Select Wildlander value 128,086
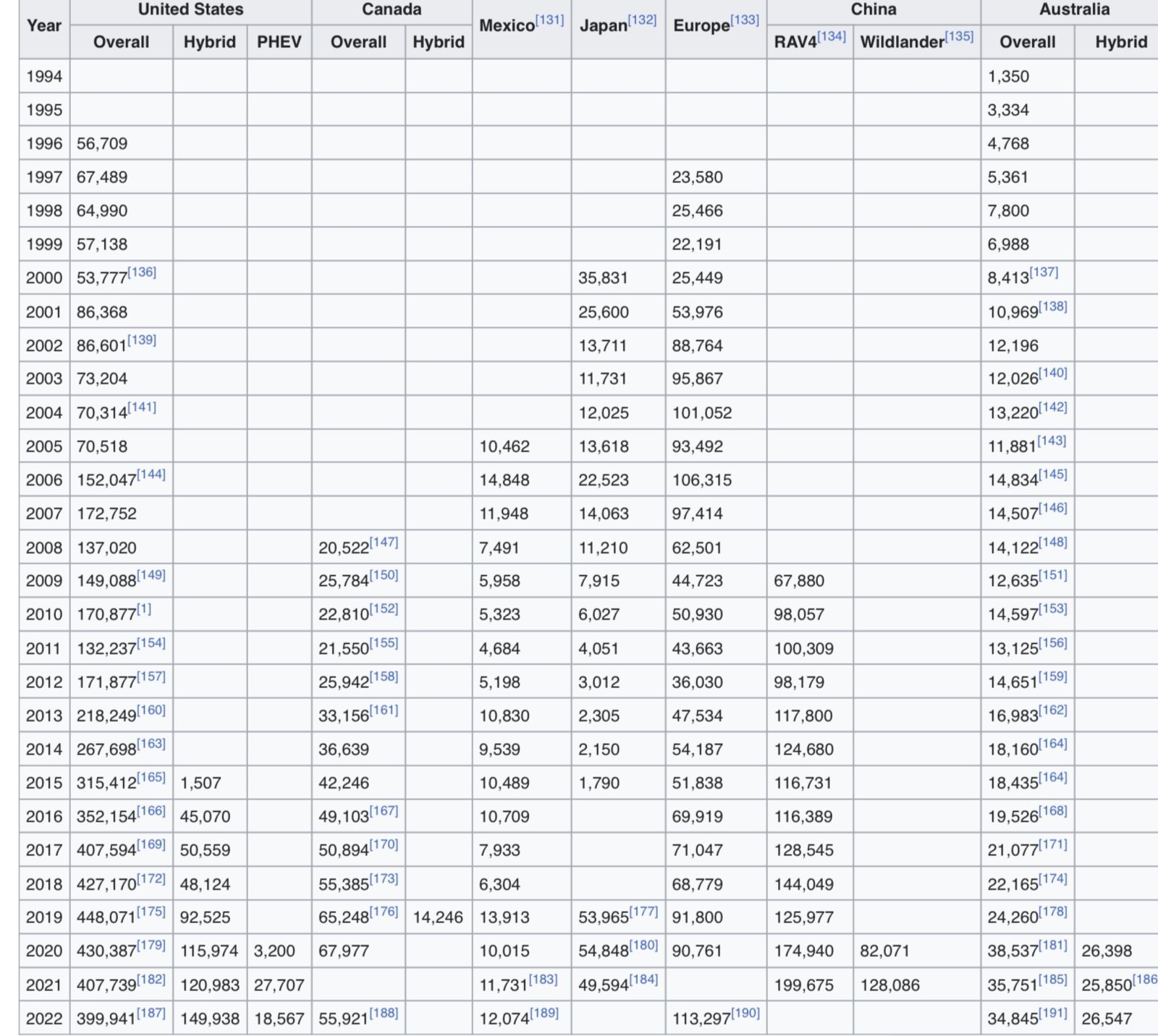1158x1036 pixels. coord(889,985)
